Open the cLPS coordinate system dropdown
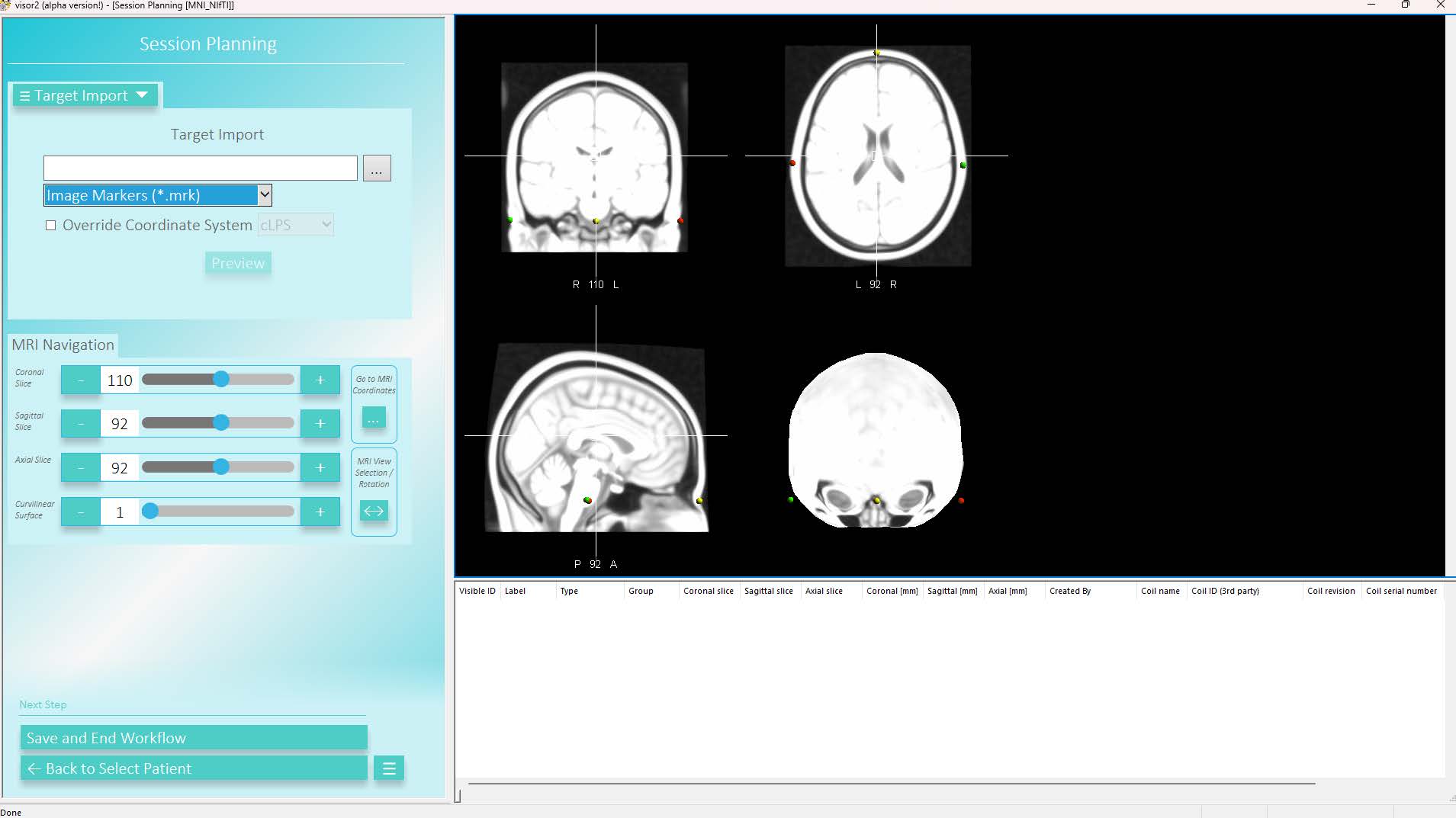 point(295,225)
